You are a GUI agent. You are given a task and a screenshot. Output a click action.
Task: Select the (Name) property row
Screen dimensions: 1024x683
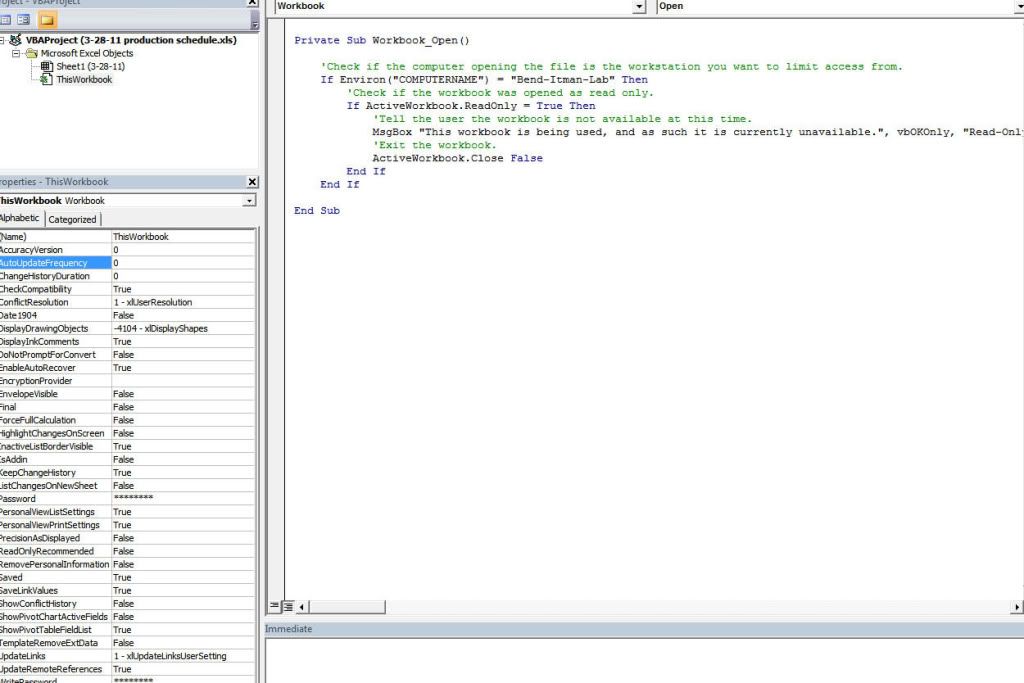pos(127,237)
